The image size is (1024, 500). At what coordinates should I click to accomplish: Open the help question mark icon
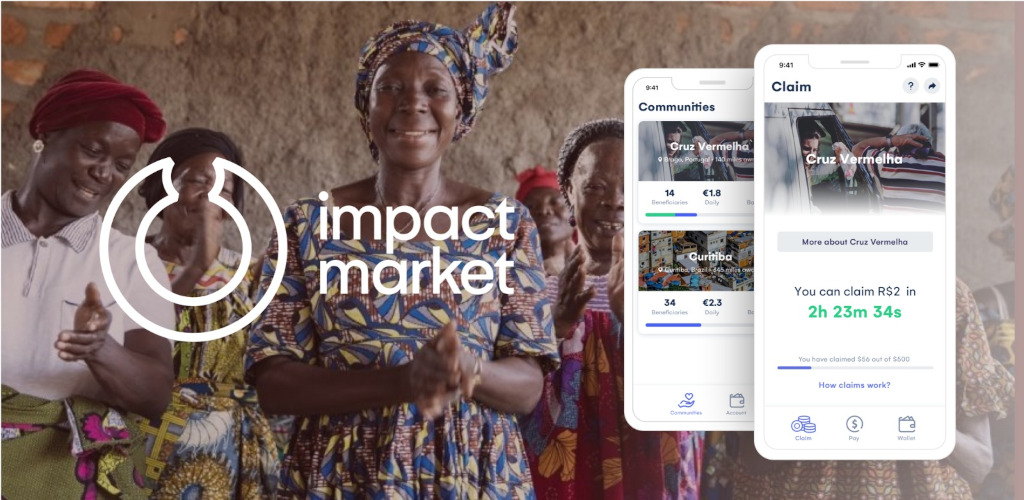tap(910, 86)
